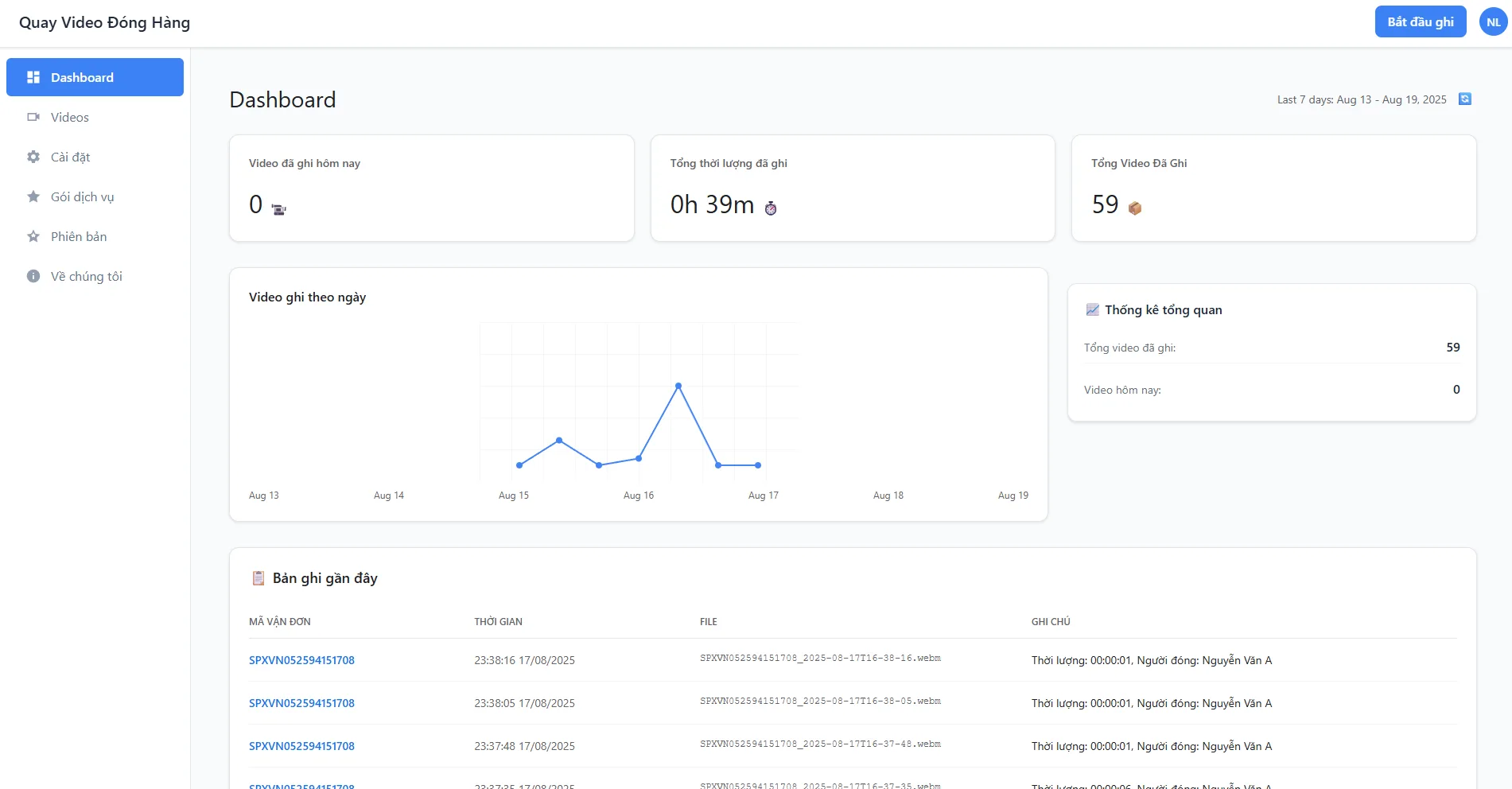Click the first data point on the line chart
This screenshot has width=1512, height=789.
pos(519,465)
